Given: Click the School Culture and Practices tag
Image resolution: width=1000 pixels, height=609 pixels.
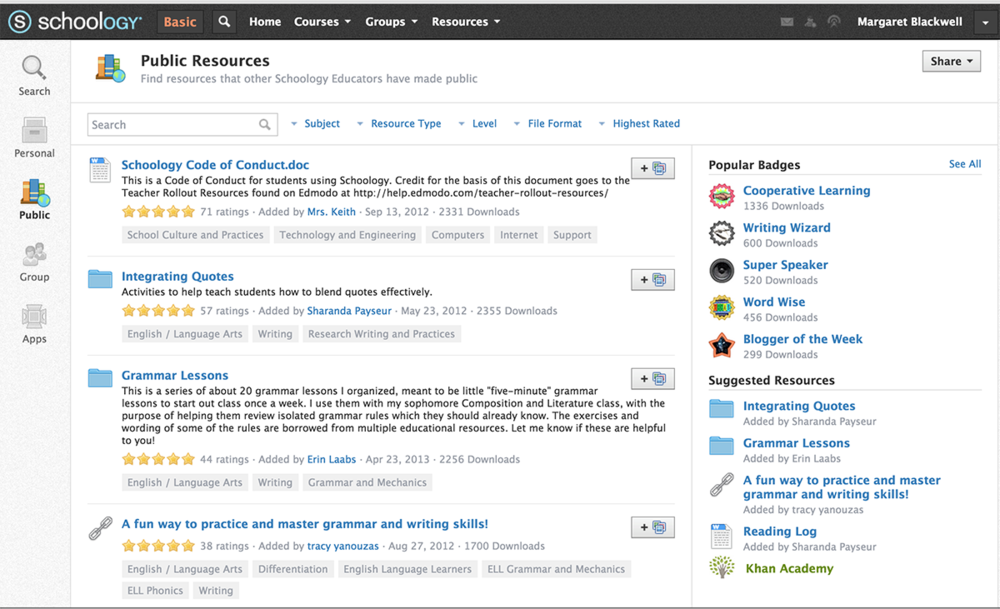Looking at the screenshot, I should point(195,235).
